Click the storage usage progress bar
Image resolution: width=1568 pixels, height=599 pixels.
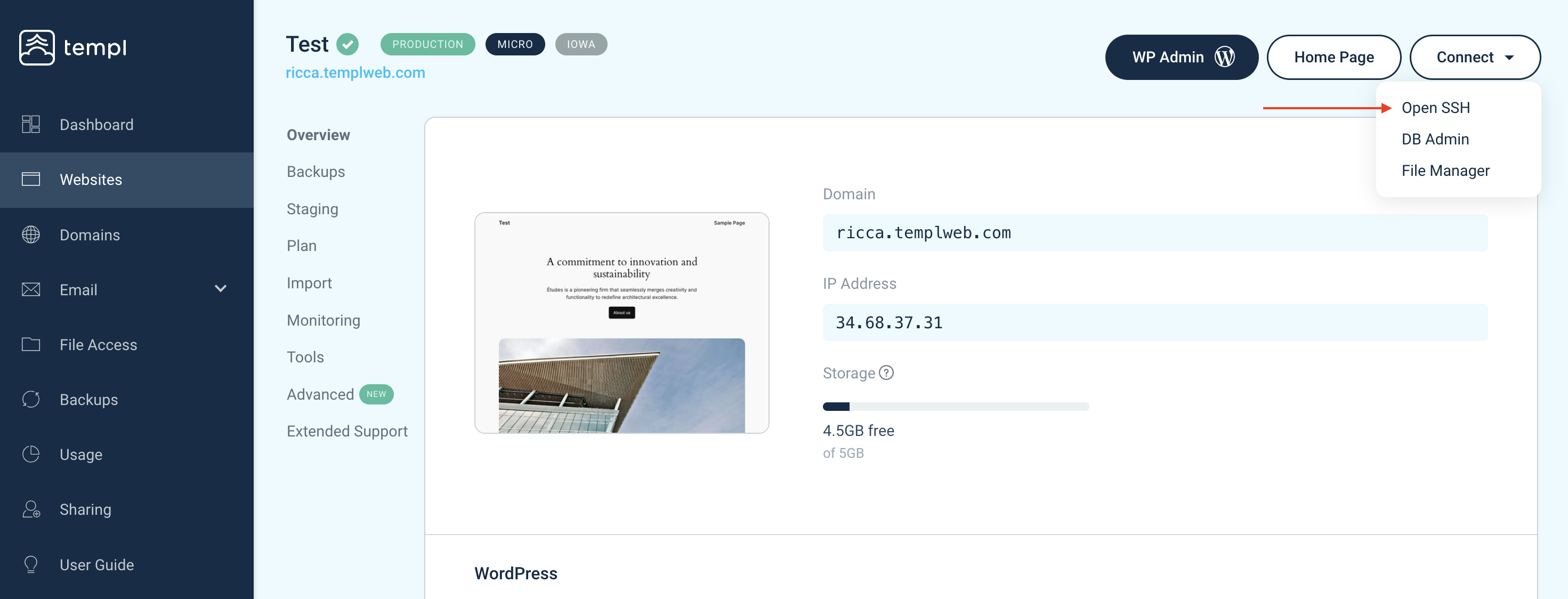[x=956, y=407]
